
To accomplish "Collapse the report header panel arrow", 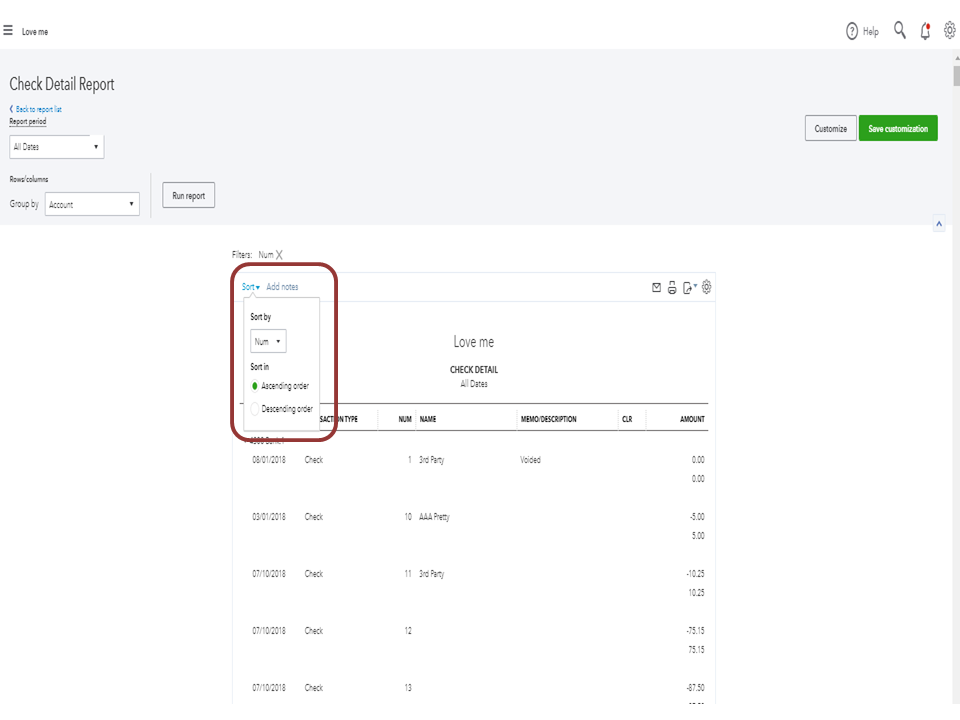I will click(939, 223).
